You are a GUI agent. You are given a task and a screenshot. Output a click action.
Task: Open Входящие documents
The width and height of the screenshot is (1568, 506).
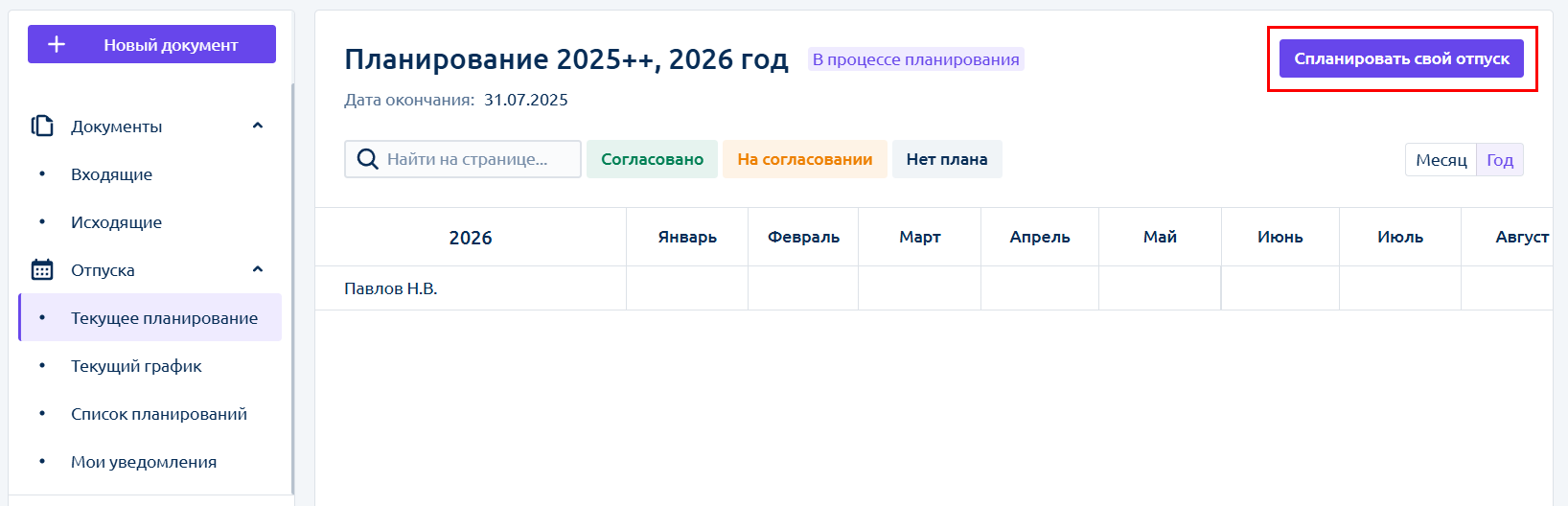pos(111,174)
